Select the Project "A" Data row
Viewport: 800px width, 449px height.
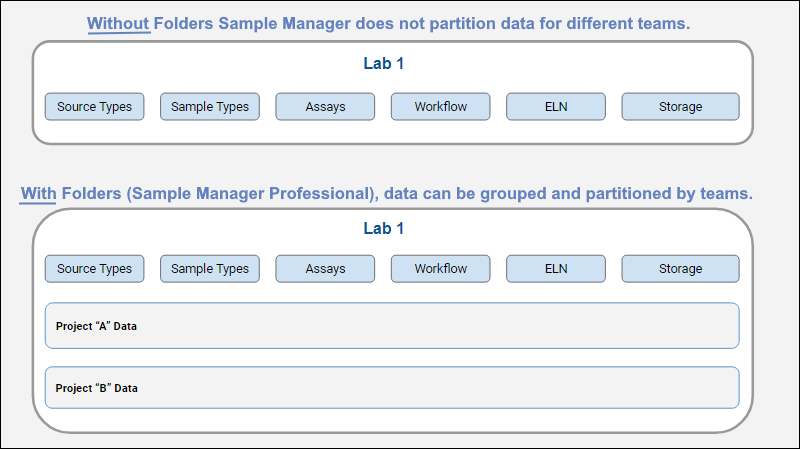392,326
